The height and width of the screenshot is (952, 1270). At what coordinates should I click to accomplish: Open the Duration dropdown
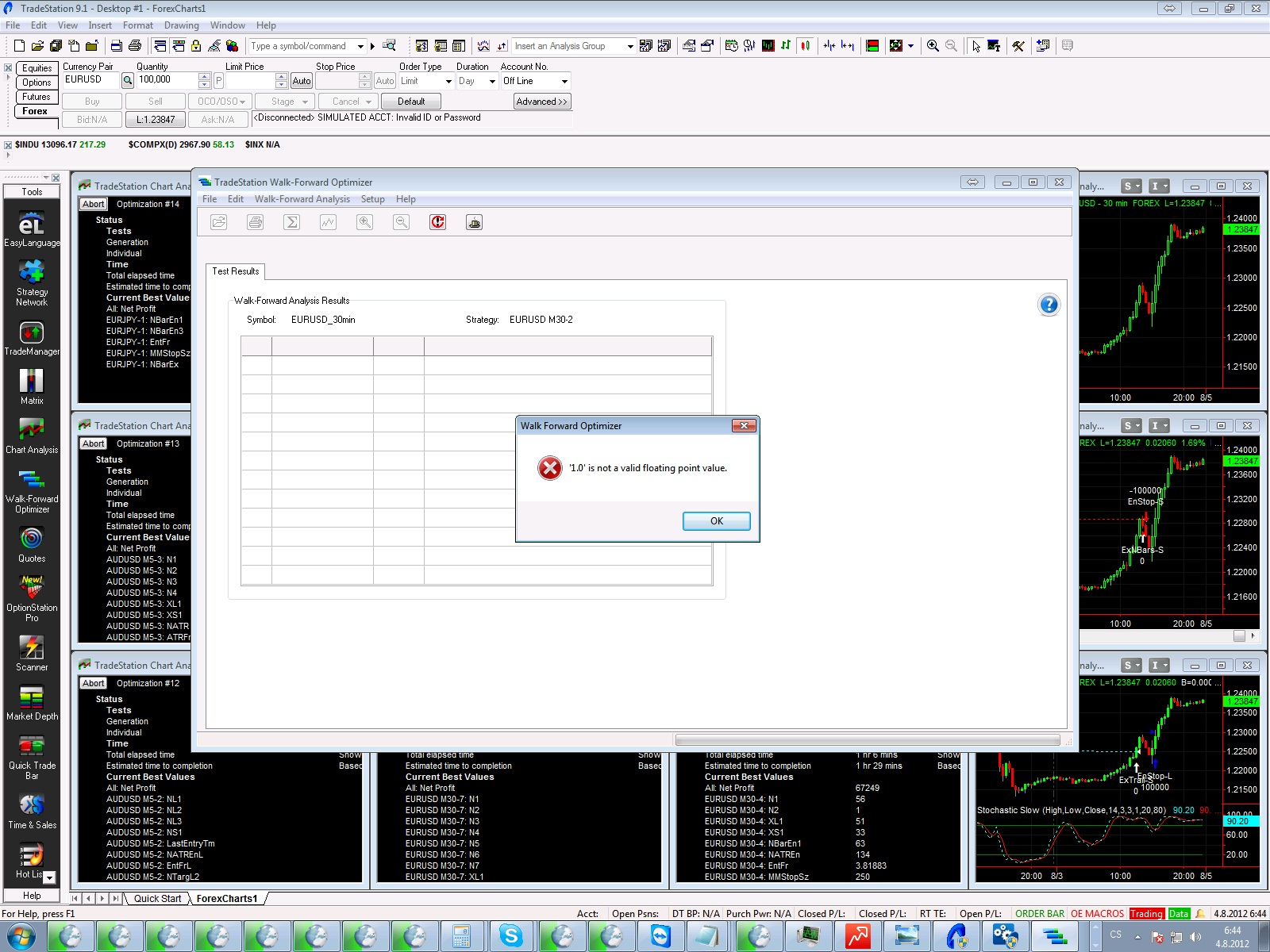point(492,81)
